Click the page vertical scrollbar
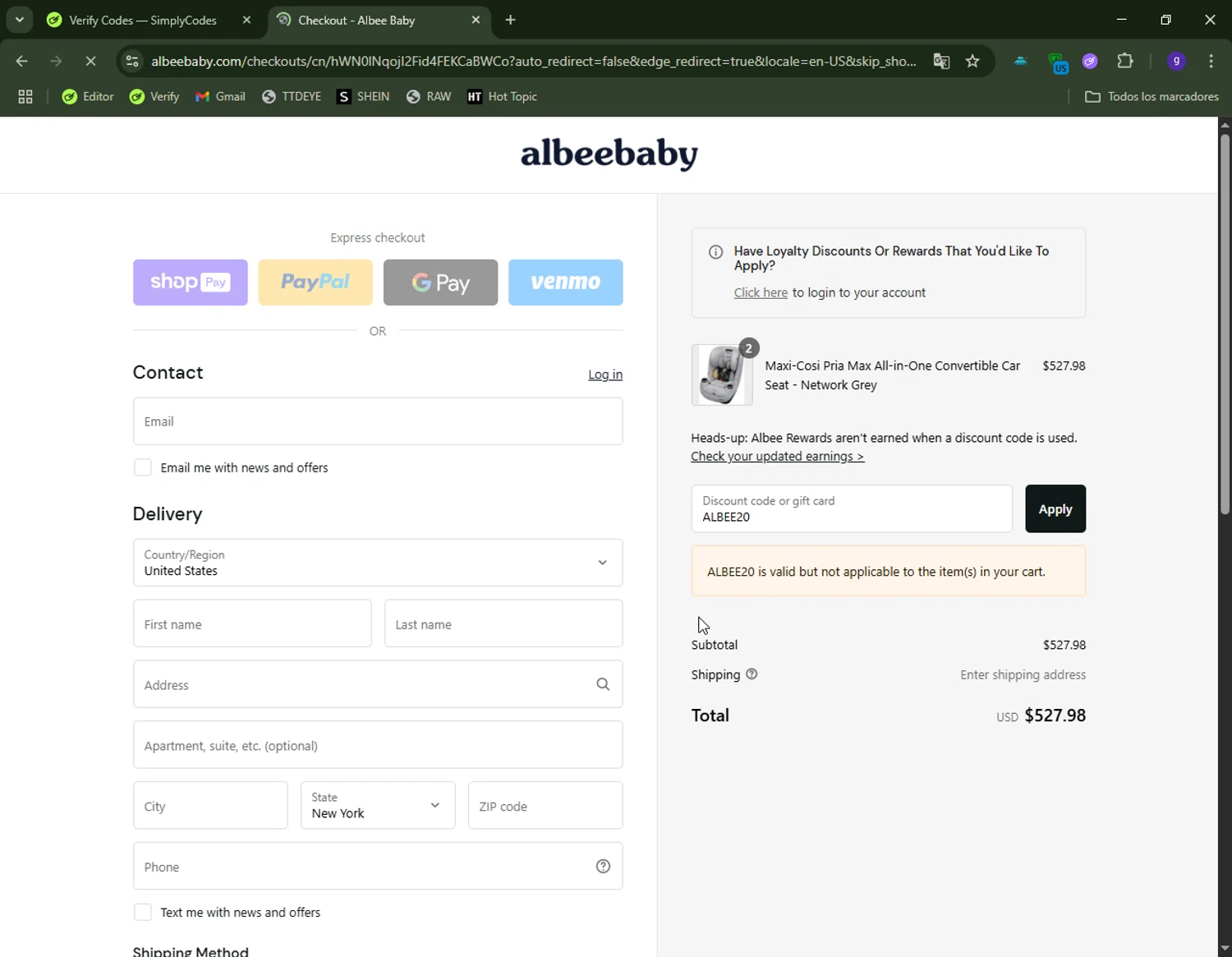Image resolution: width=1232 pixels, height=957 pixels. click(1225, 324)
